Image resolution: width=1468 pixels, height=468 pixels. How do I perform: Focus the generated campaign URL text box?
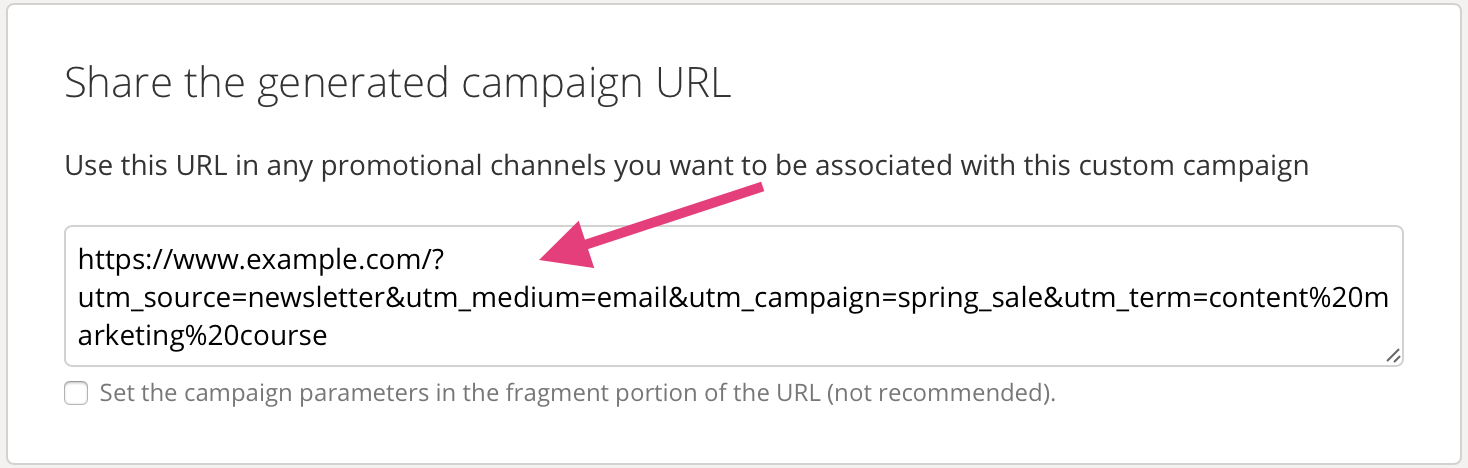point(734,296)
